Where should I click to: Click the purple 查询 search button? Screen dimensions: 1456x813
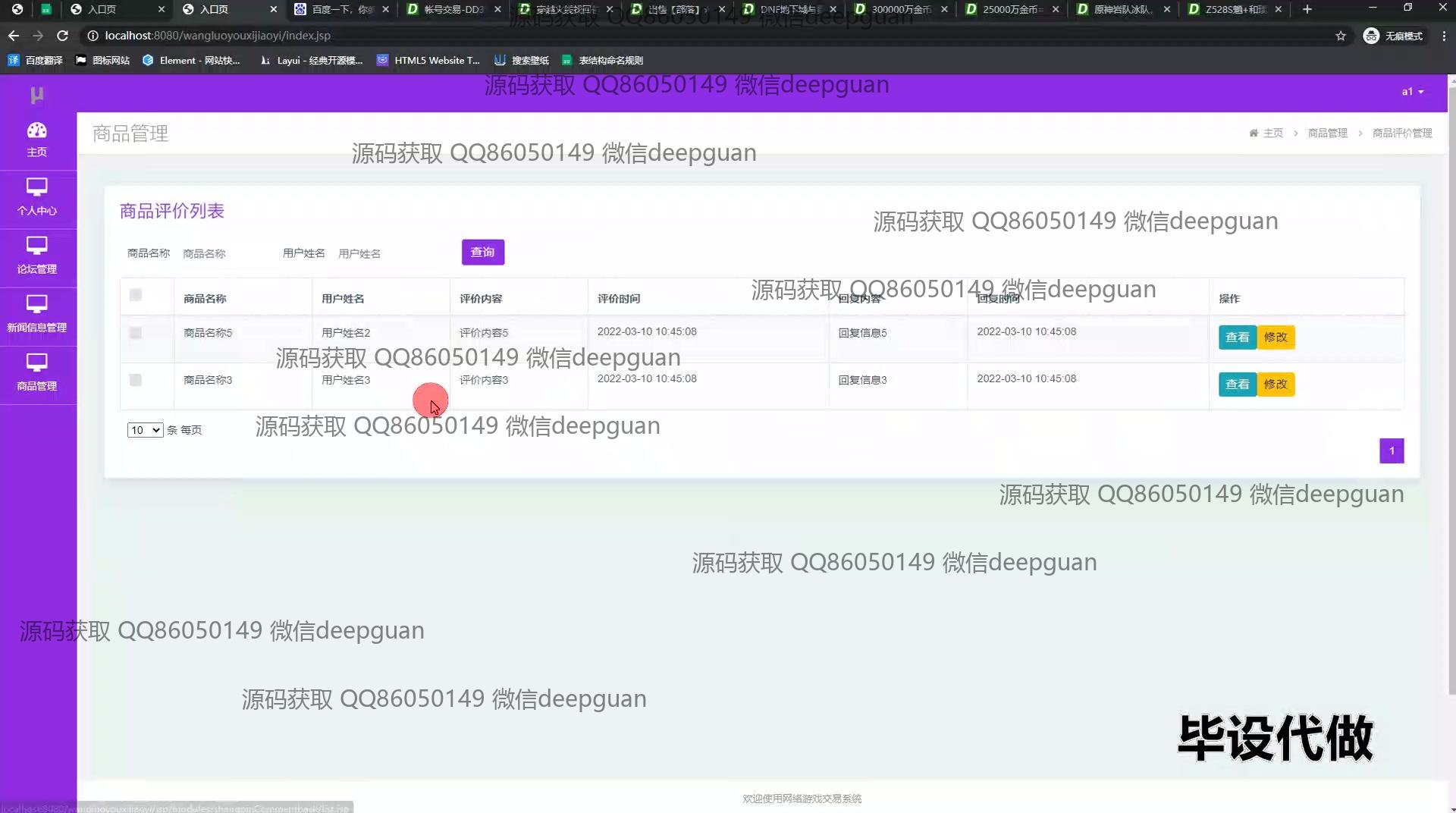pos(482,253)
